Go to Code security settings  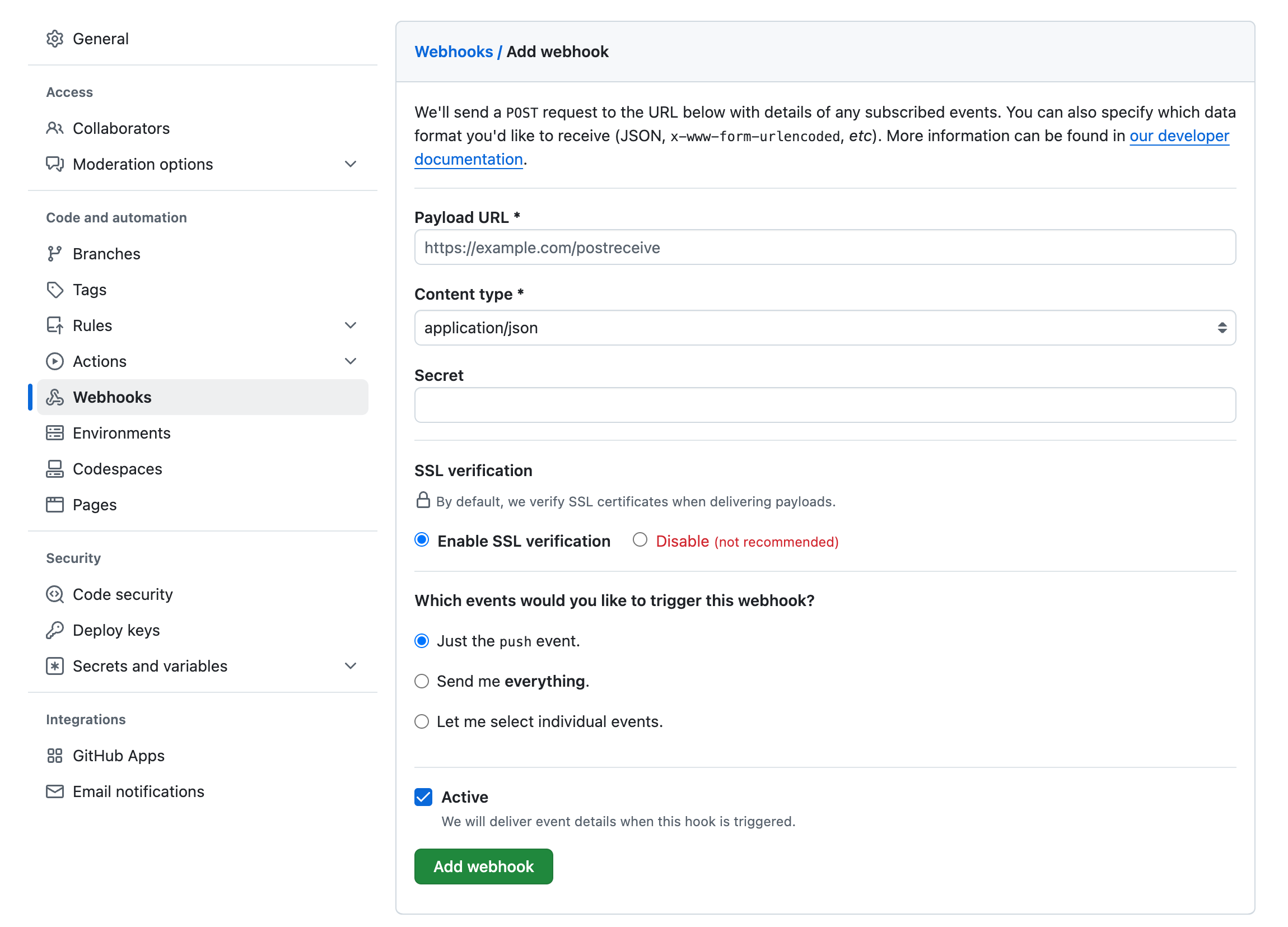tap(123, 594)
